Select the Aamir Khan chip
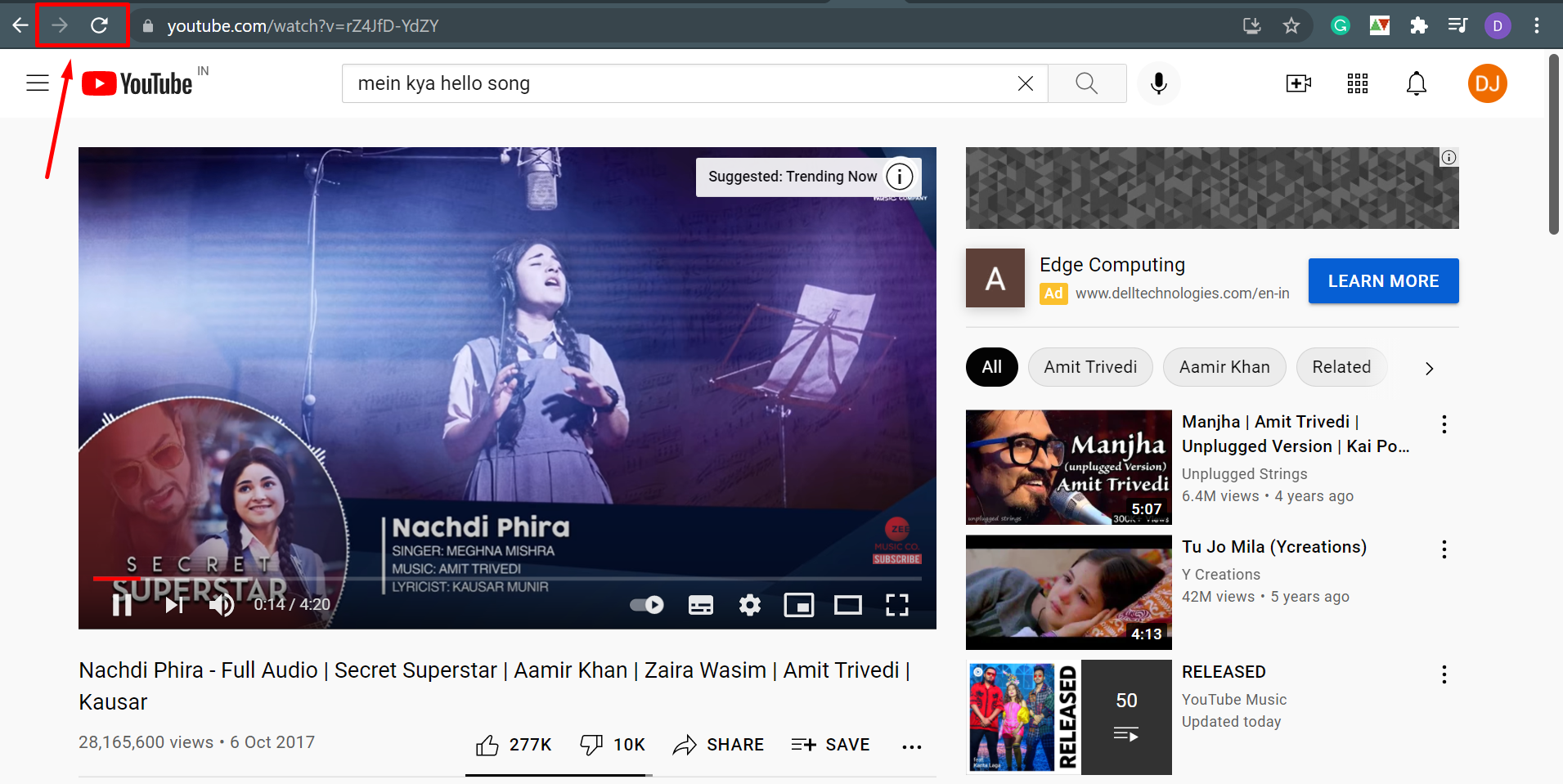The height and width of the screenshot is (784, 1563). click(1224, 367)
